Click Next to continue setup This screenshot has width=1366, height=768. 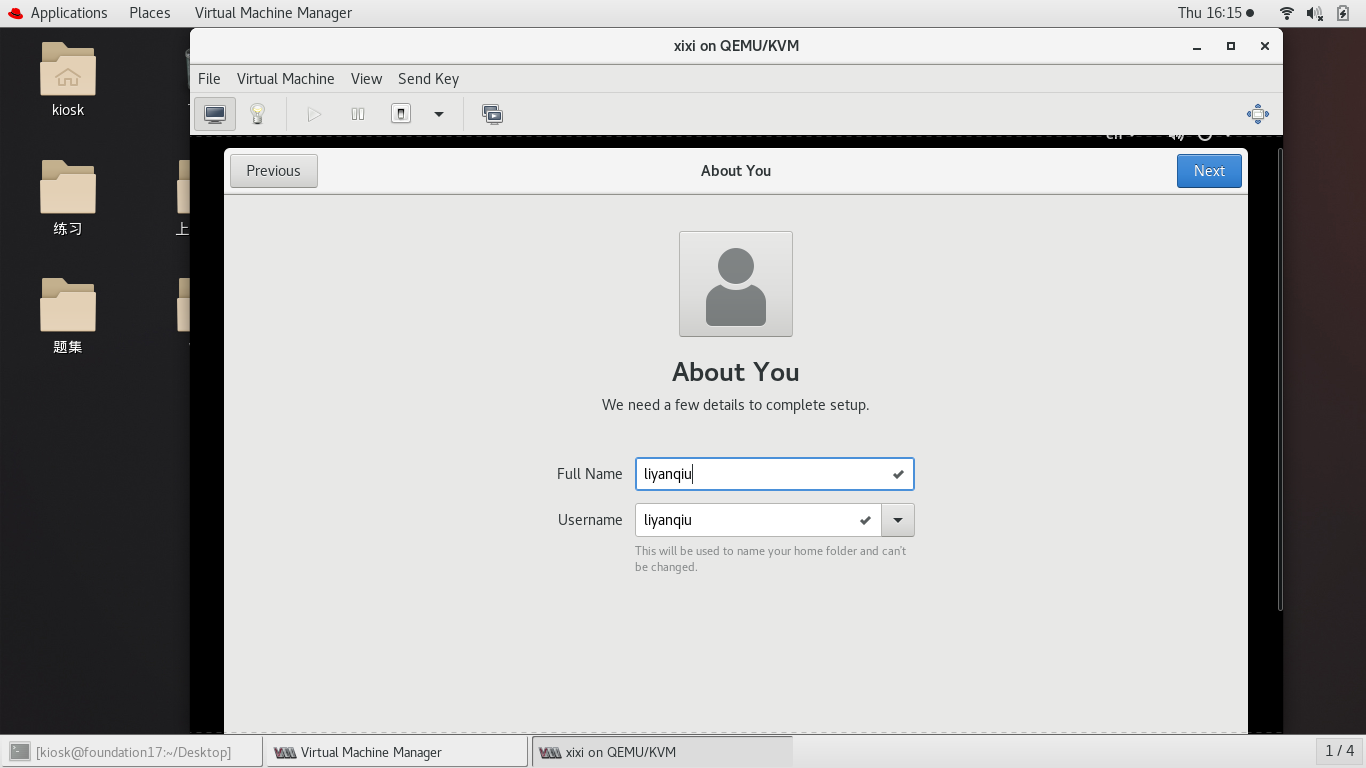[x=1209, y=171]
